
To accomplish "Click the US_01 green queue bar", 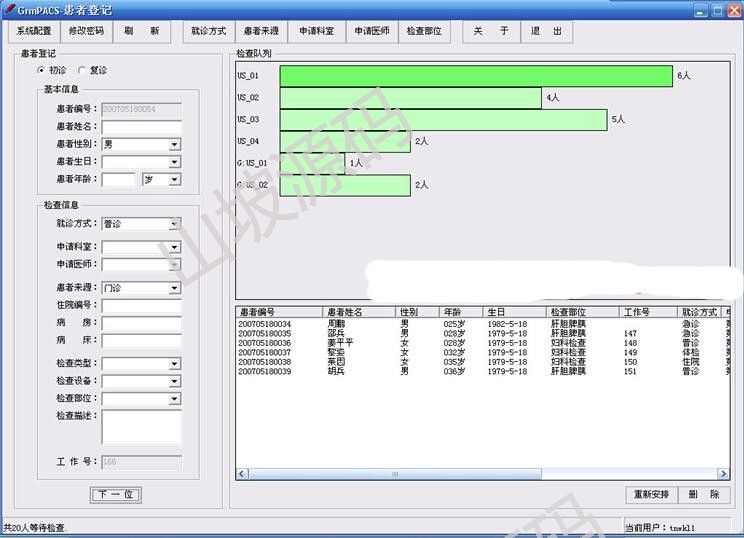I will (x=476, y=76).
